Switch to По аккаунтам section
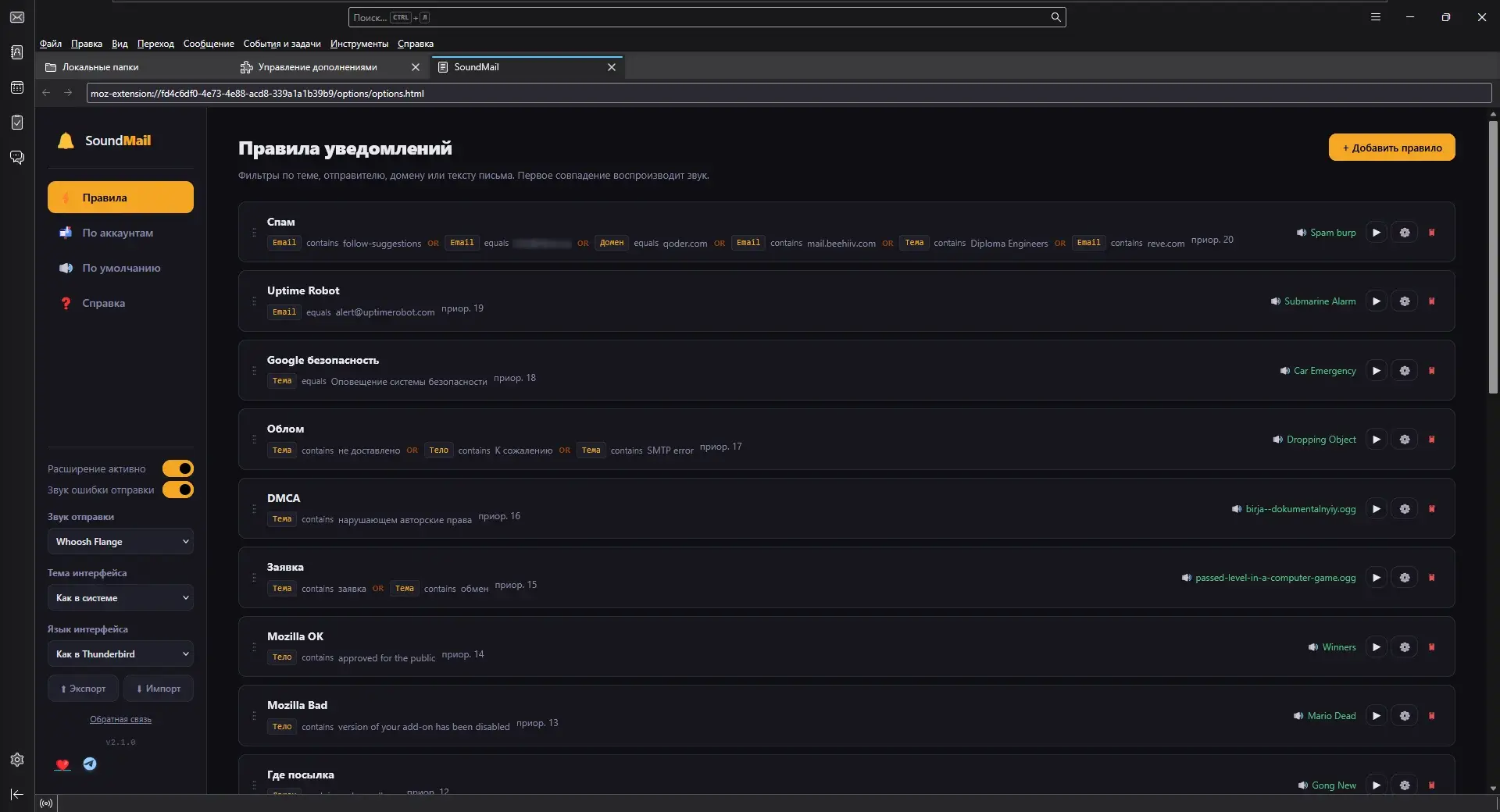1500x812 pixels. click(120, 233)
